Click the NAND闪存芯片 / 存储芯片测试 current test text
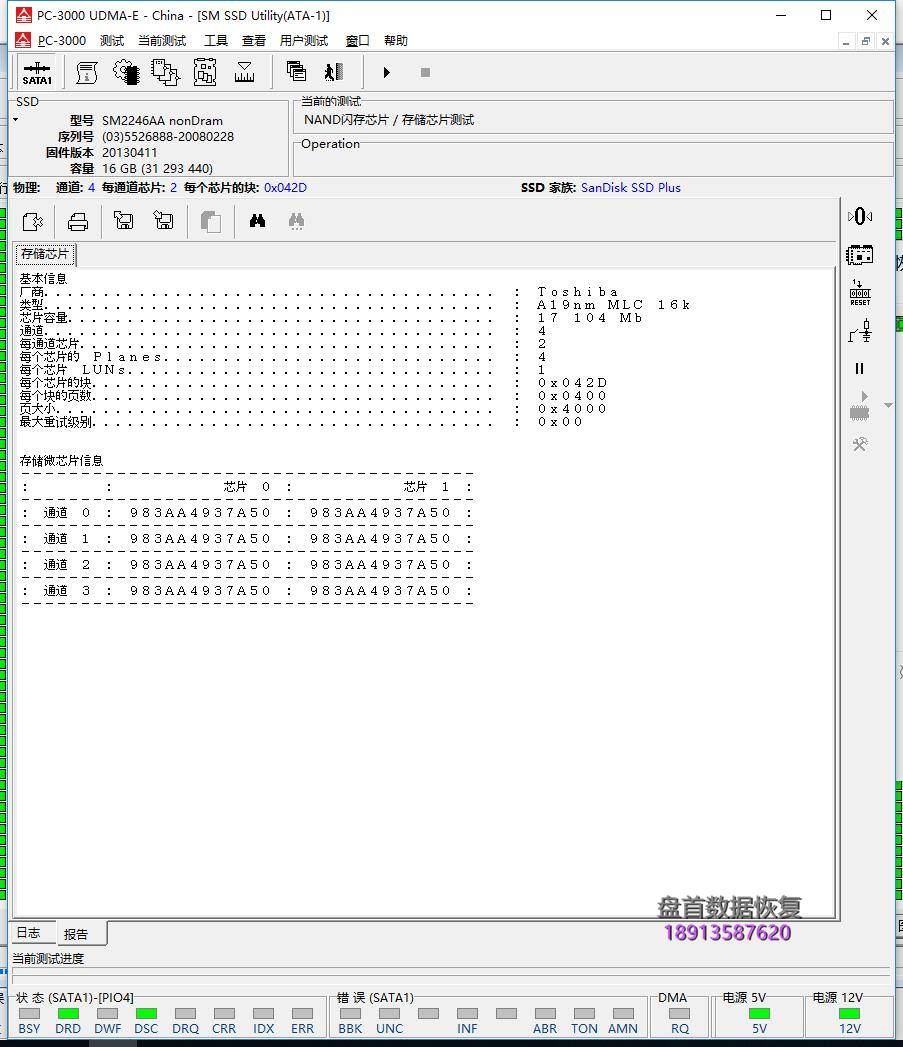 coord(389,120)
